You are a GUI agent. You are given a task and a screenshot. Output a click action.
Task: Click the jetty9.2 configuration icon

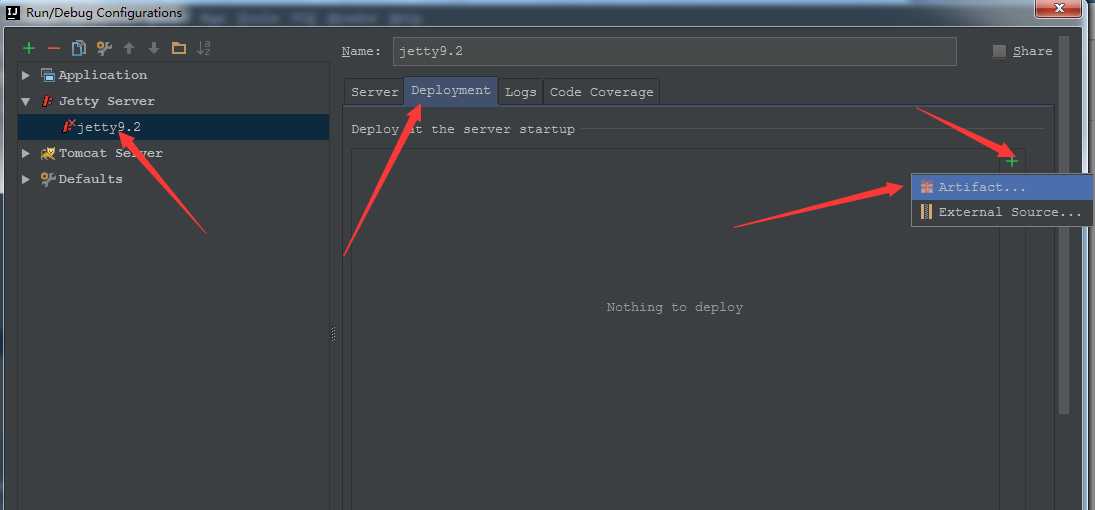click(x=68, y=126)
